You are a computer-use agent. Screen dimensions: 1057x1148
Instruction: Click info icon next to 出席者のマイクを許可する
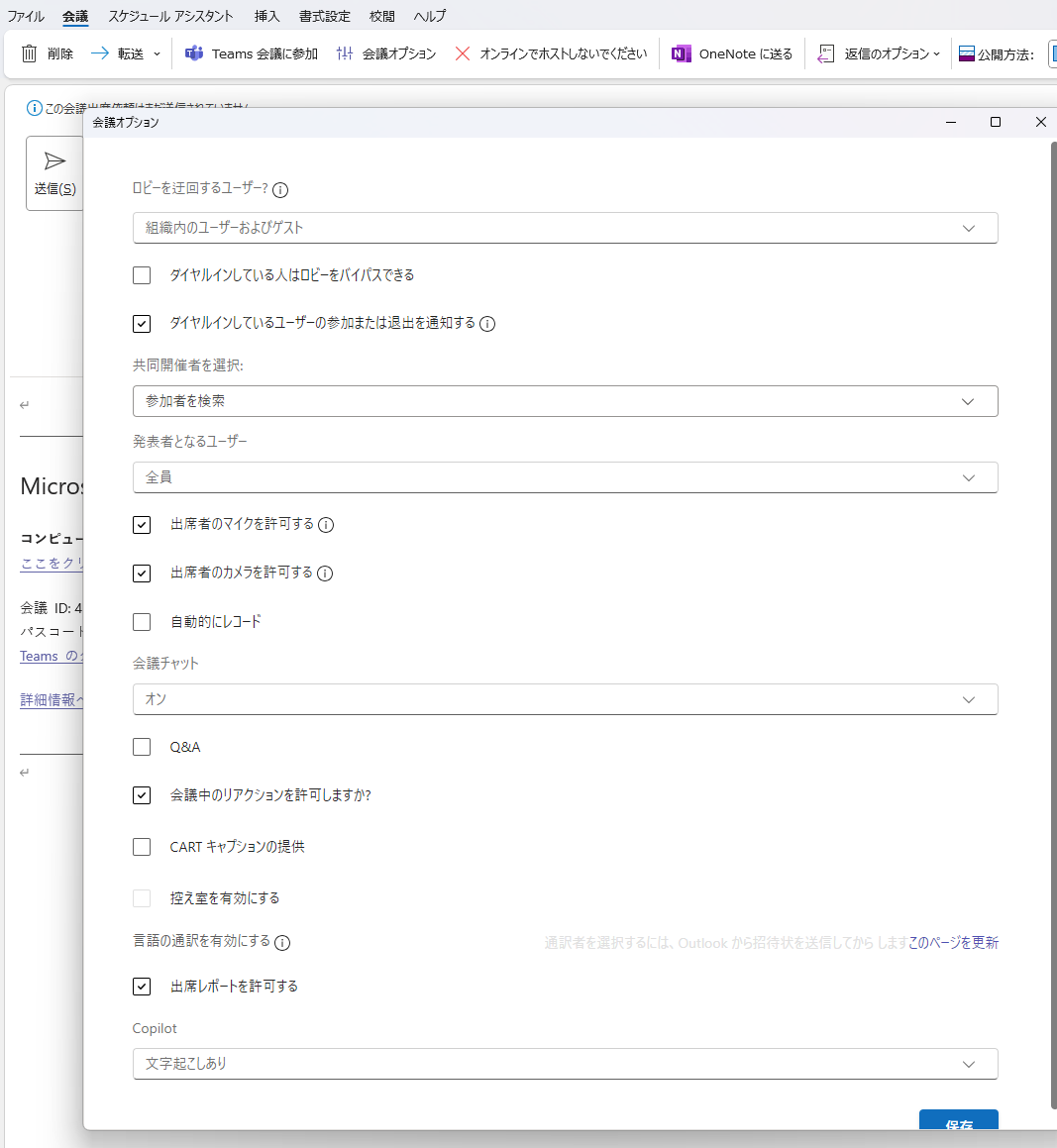tap(326, 525)
